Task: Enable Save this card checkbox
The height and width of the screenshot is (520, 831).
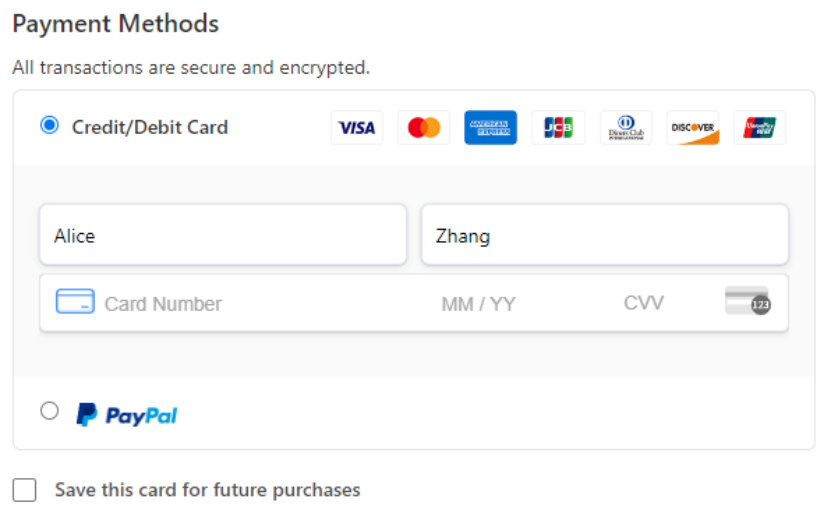Action: 24,490
